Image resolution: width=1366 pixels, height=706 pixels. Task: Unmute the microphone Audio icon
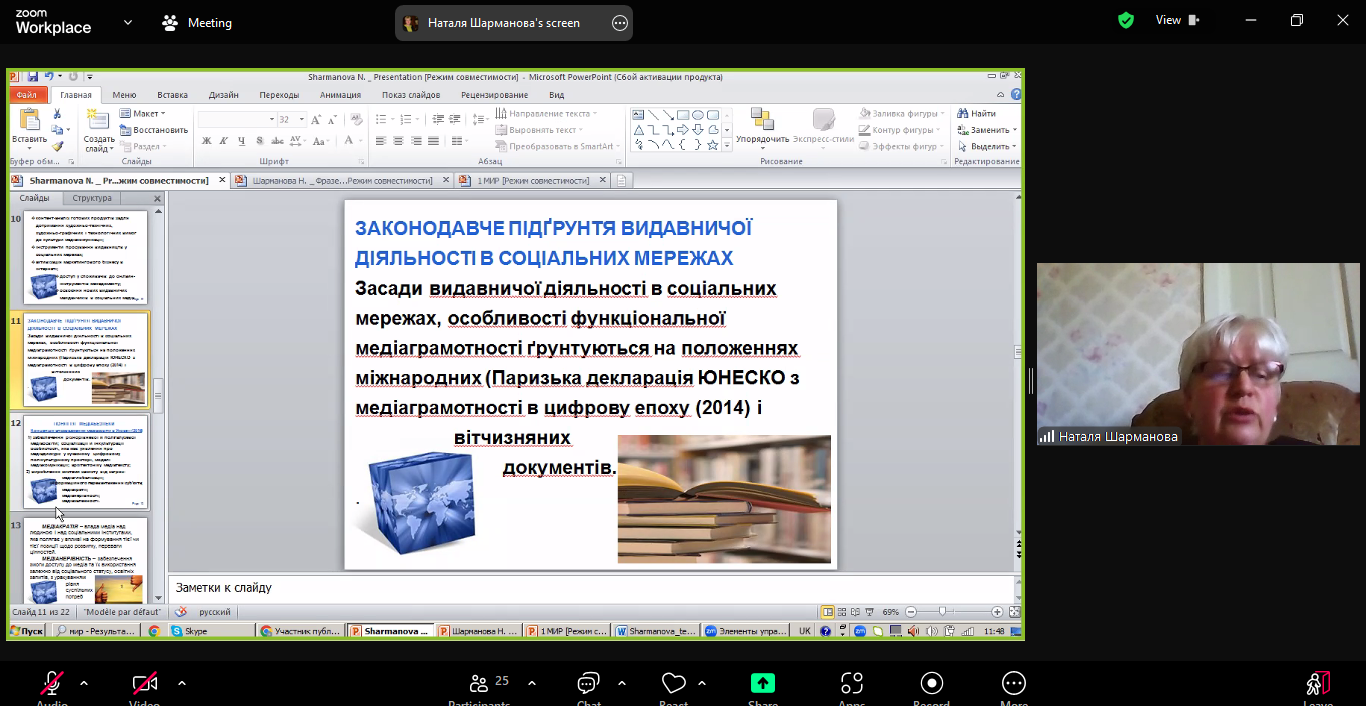[x=52, y=684]
